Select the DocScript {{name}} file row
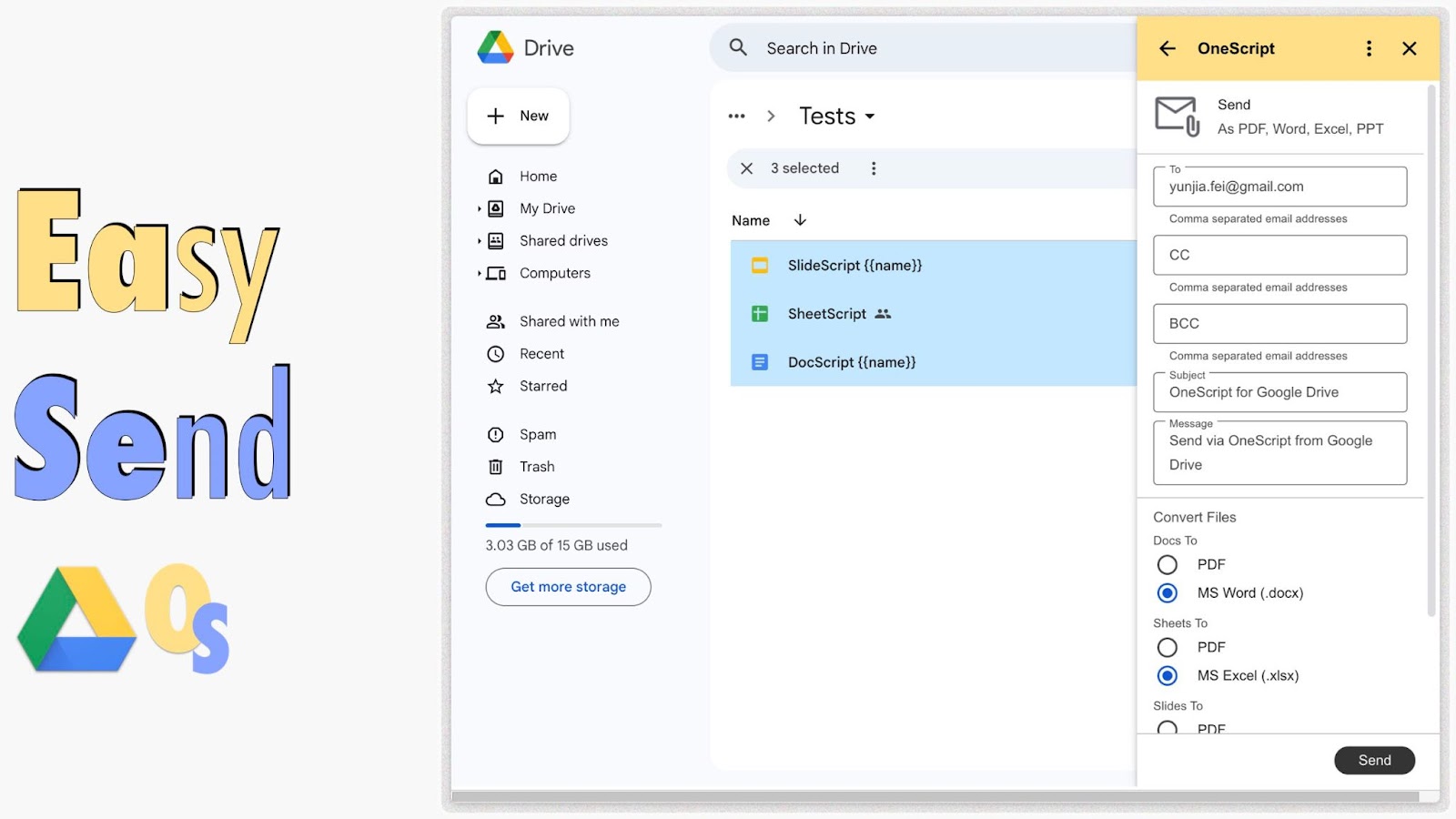Image resolution: width=1456 pixels, height=819 pixels. pos(934,362)
